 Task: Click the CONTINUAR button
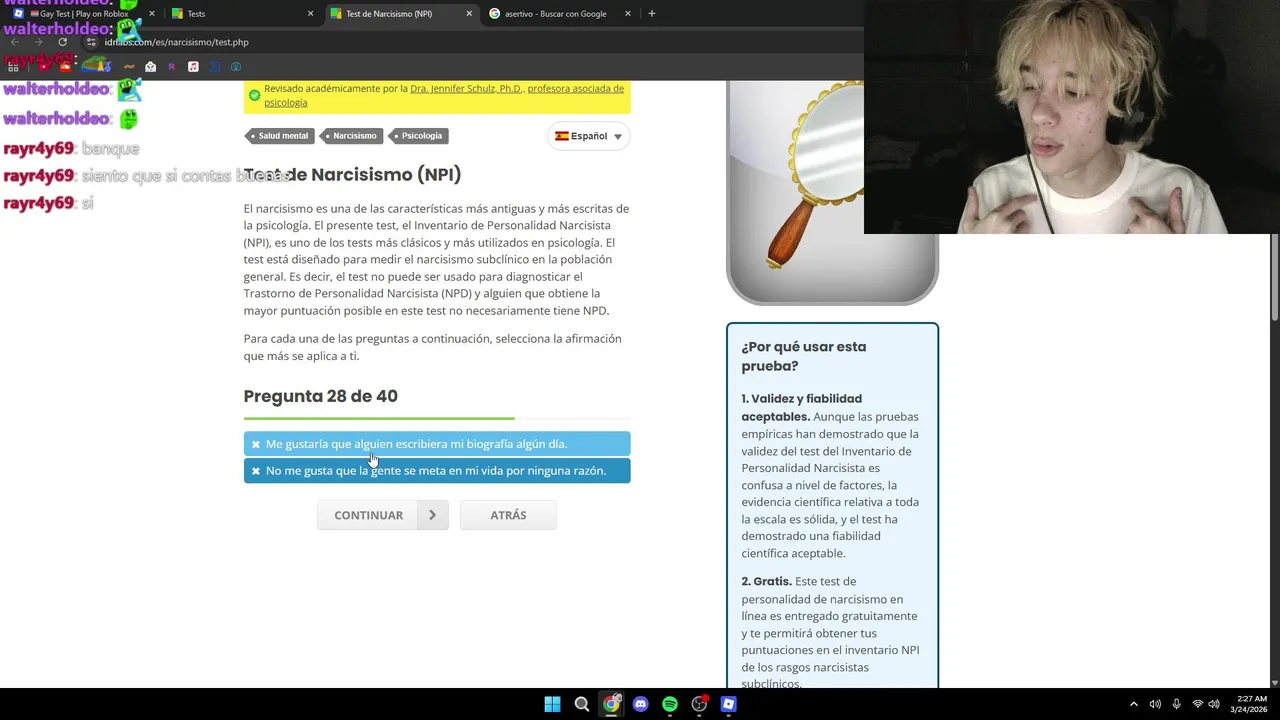383,515
